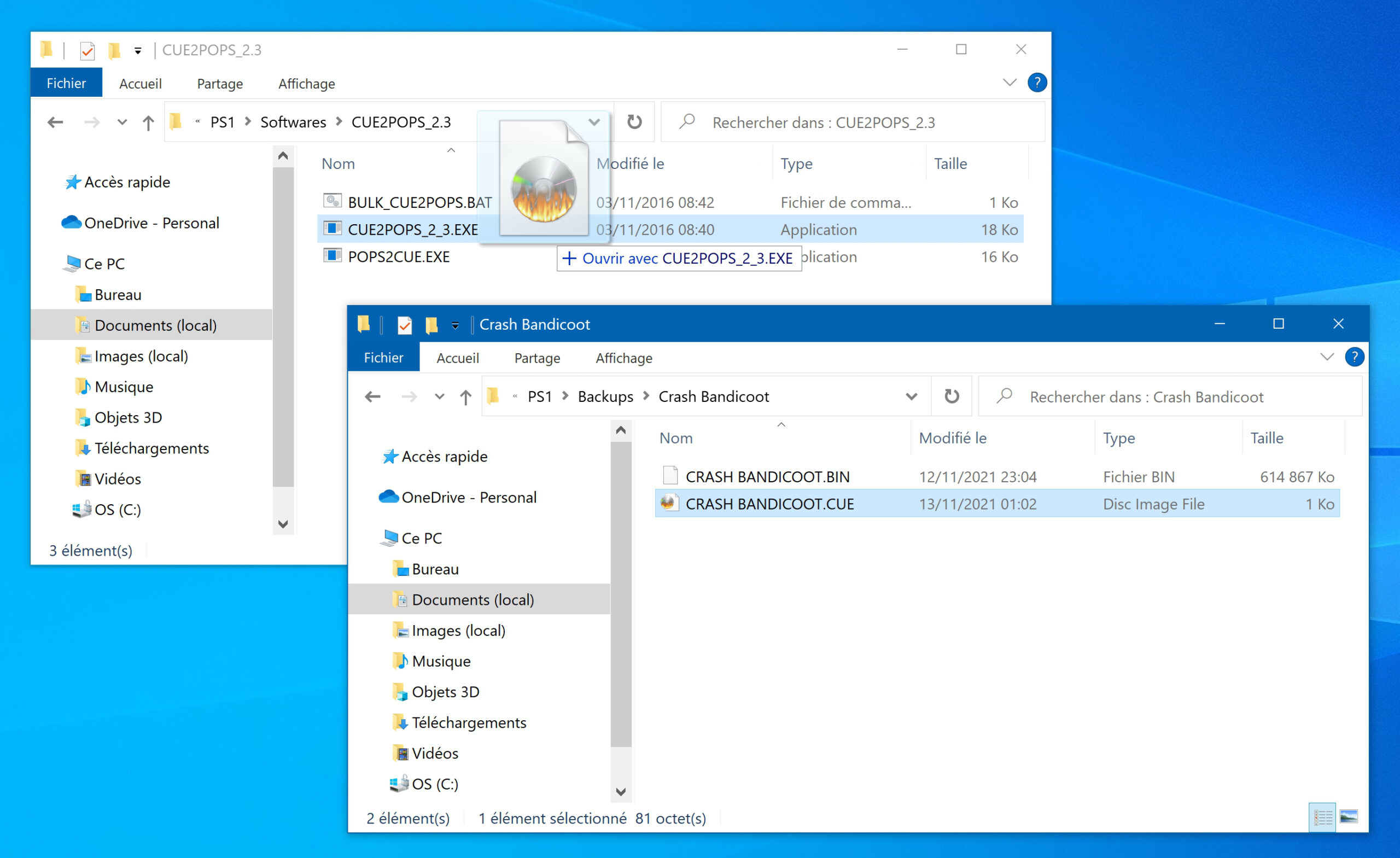Click sidebar scroll down arrow in CUE2POPS_2.3 window
1400x858 pixels.
[x=283, y=523]
